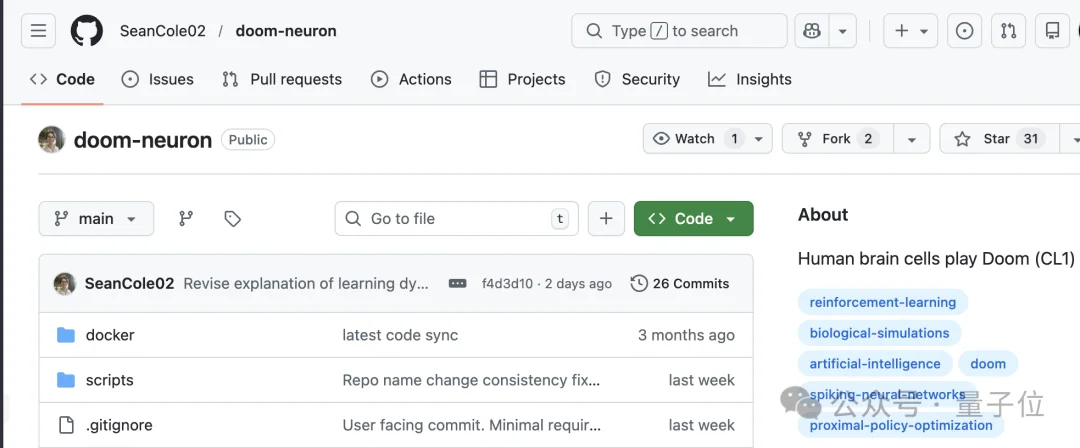
Task: View branches icon next to main
Action: [186, 219]
